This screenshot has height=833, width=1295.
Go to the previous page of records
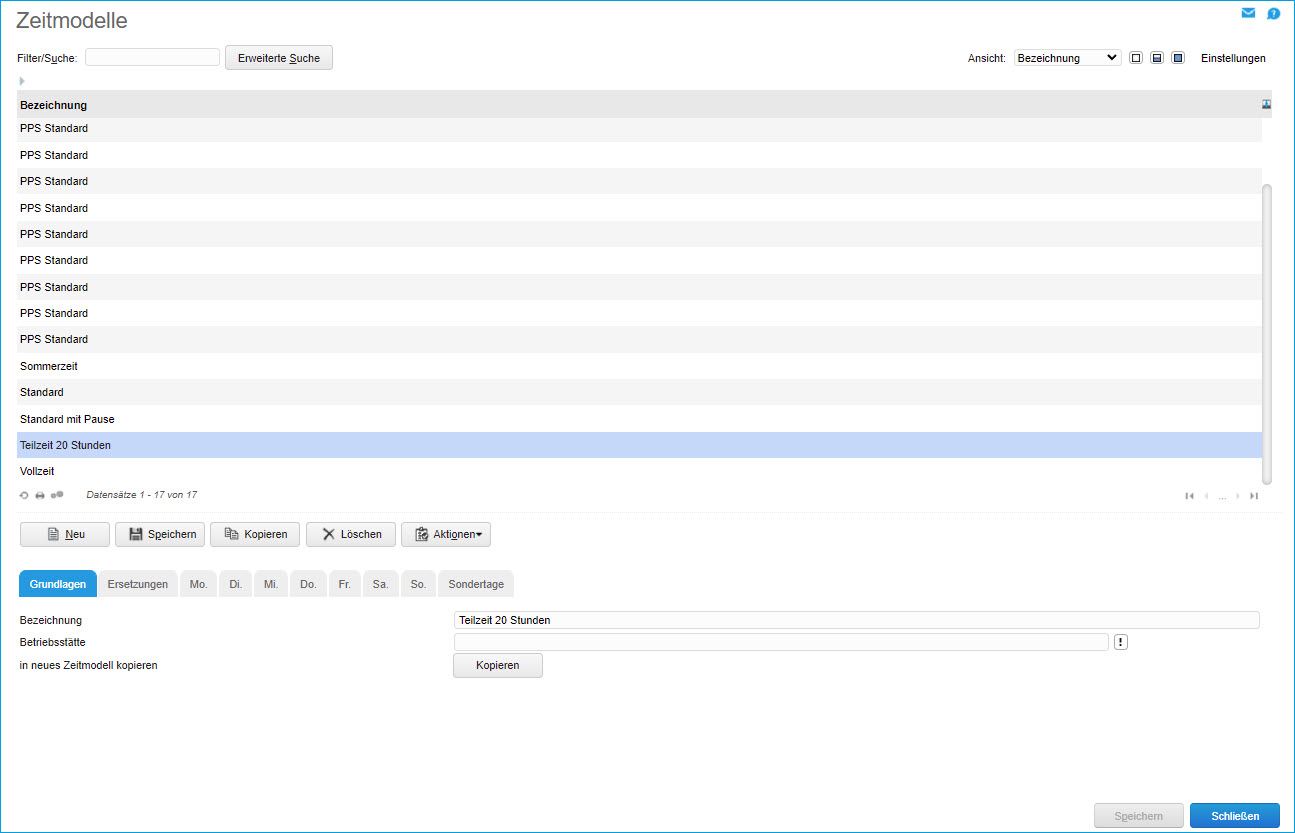click(1206, 496)
